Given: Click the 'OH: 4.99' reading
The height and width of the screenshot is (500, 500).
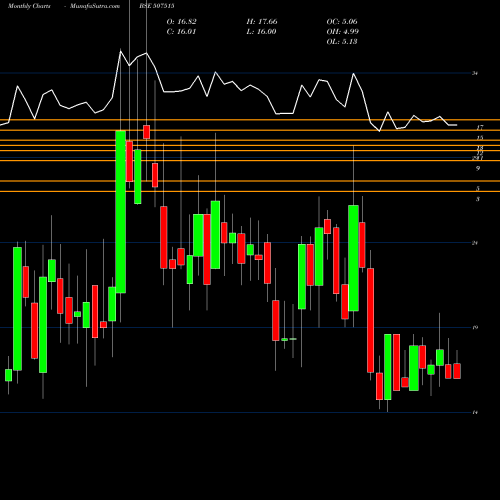Looking at the screenshot, I should (342, 32).
